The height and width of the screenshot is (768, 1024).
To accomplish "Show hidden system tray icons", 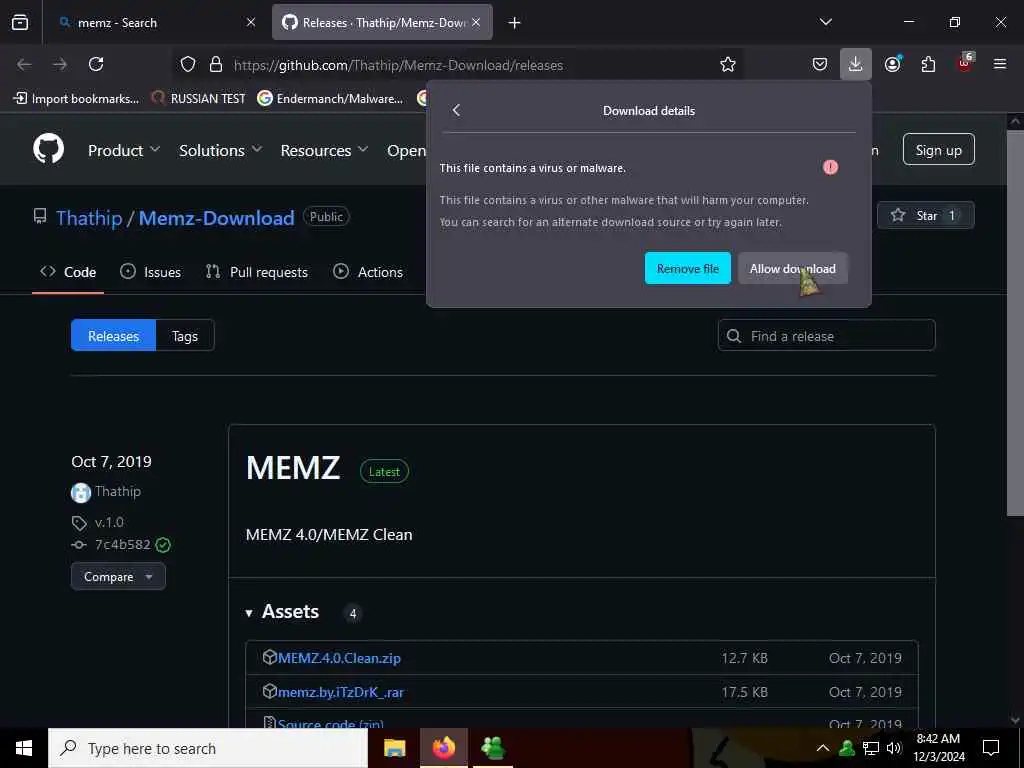I will (823, 748).
